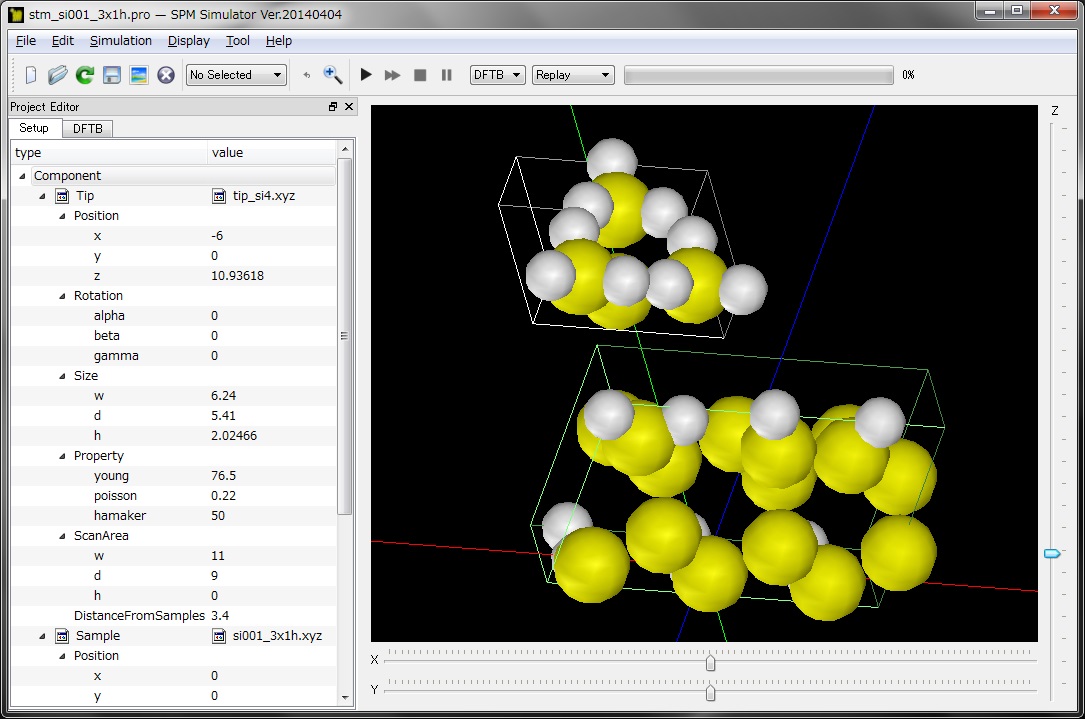Switch to the DFTB tab

(88, 129)
